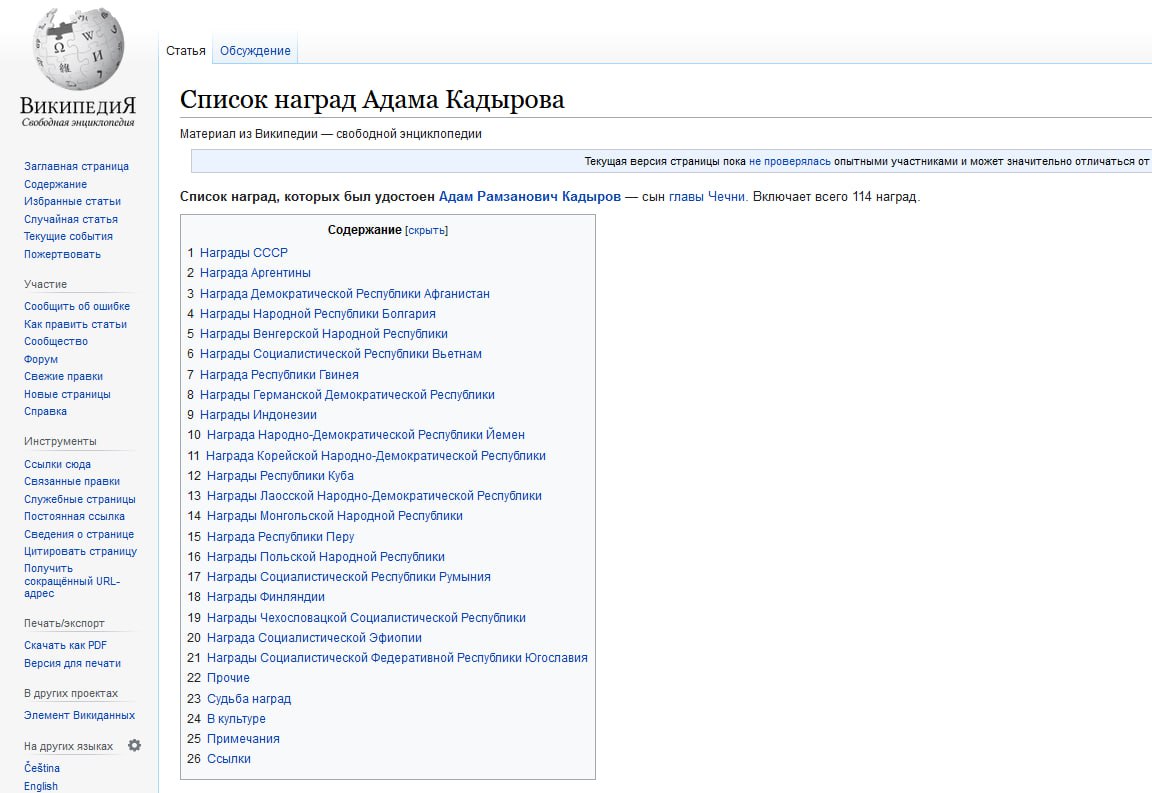Open language settings gear icon
The height and width of the screenshot is (793, 1152).
pyautogui.click(x=134, y=745)
